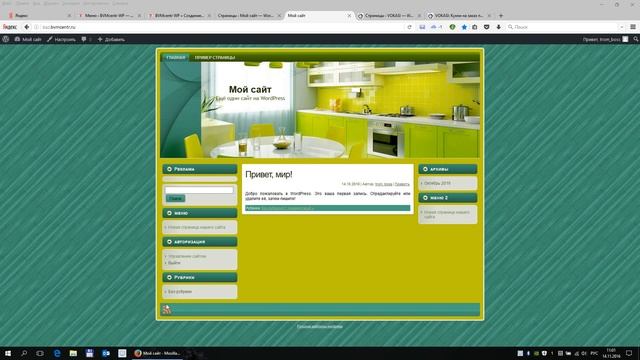The height and width of the screenshot is (360, 640).
Task: Click the post author link
Action: 383,184
